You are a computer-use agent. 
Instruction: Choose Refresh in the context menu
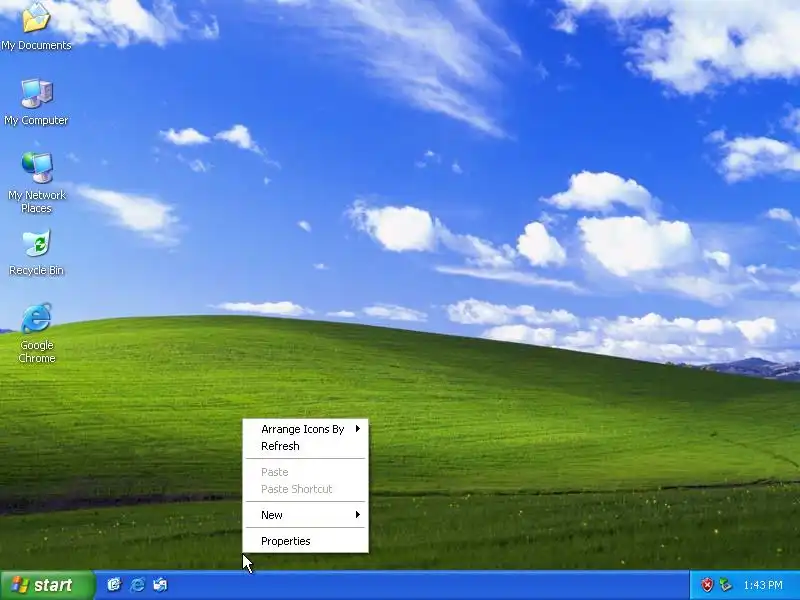(305, 446)
